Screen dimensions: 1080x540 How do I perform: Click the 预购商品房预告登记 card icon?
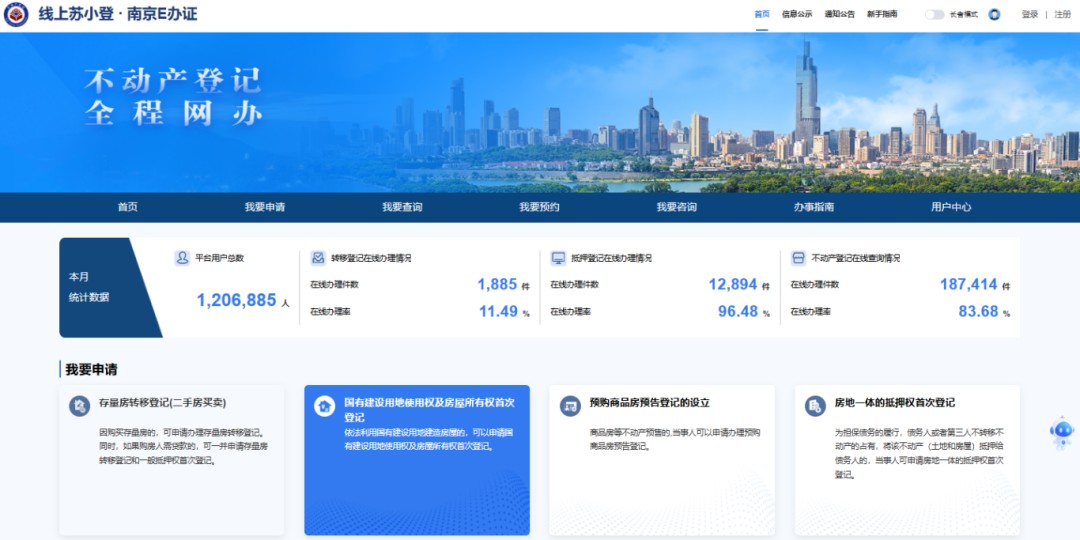click(570, 406)
